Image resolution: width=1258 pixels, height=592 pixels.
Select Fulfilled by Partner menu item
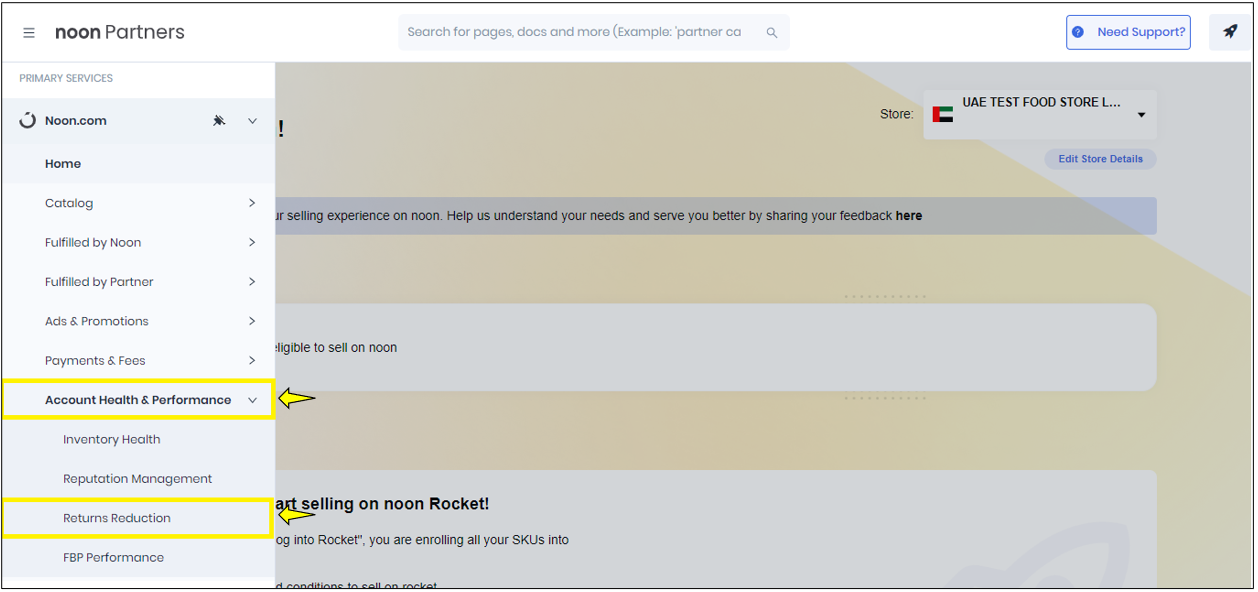point(138,282)
